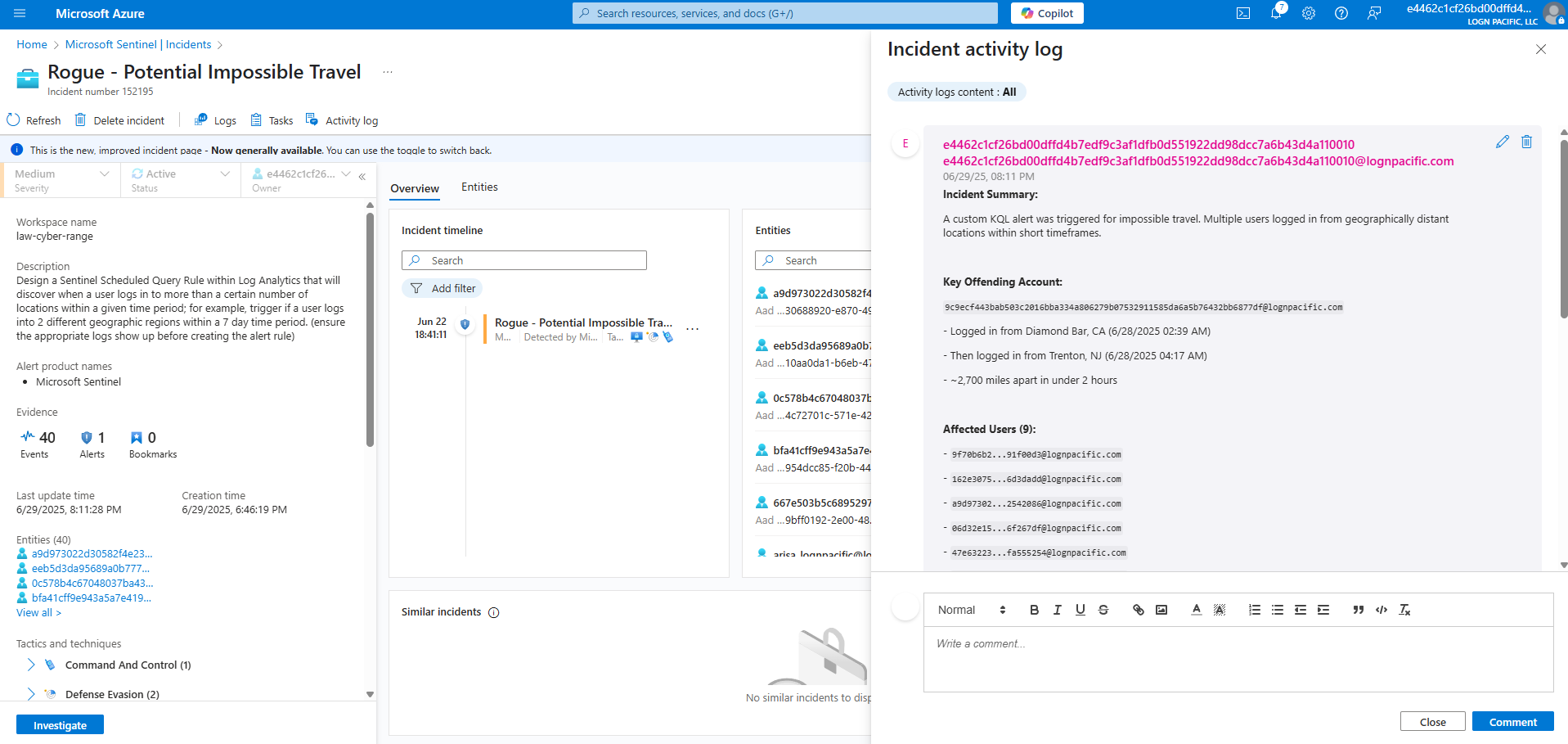
Task: Insert an image in the comment editor
Action: (1161, 610)
